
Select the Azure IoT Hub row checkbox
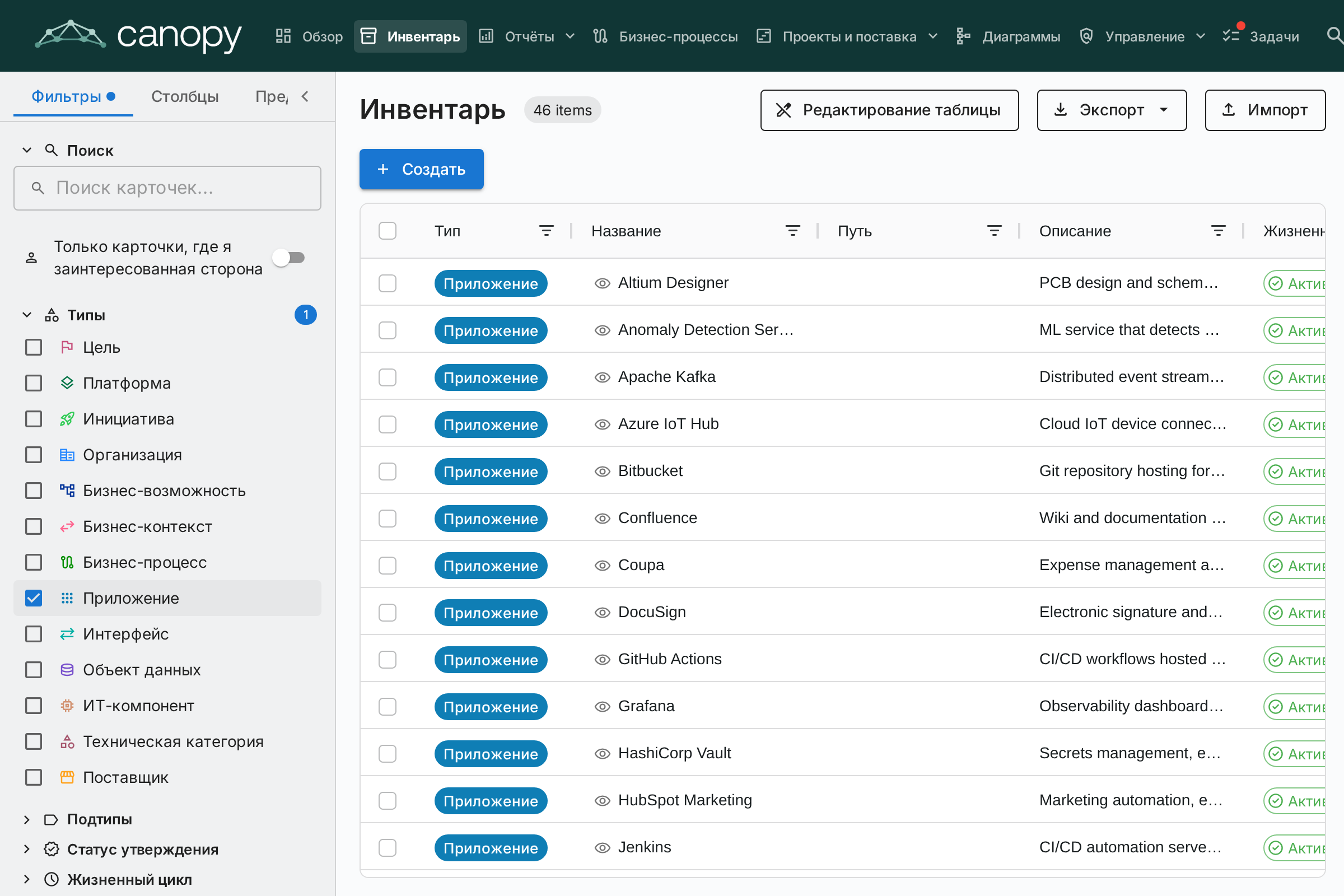388,424
